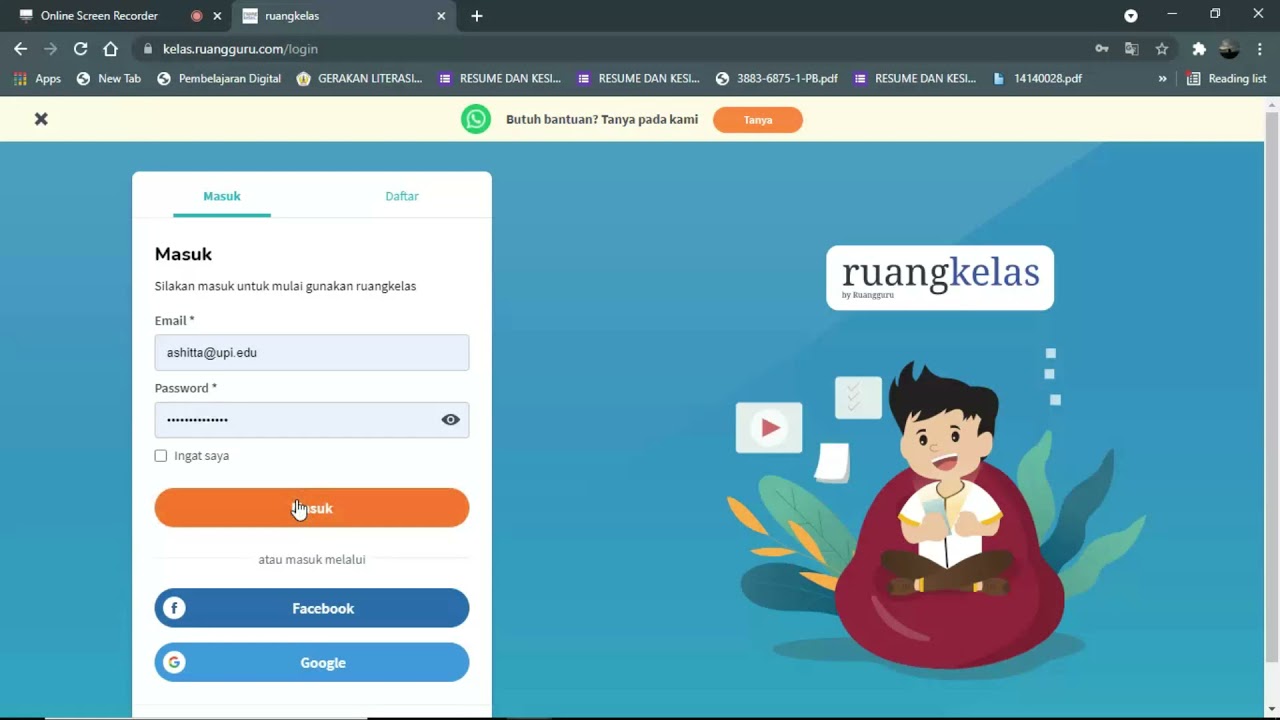1280x720 pixels.
Task: Open saved passwords key icon
Action: click(1102, 49)
